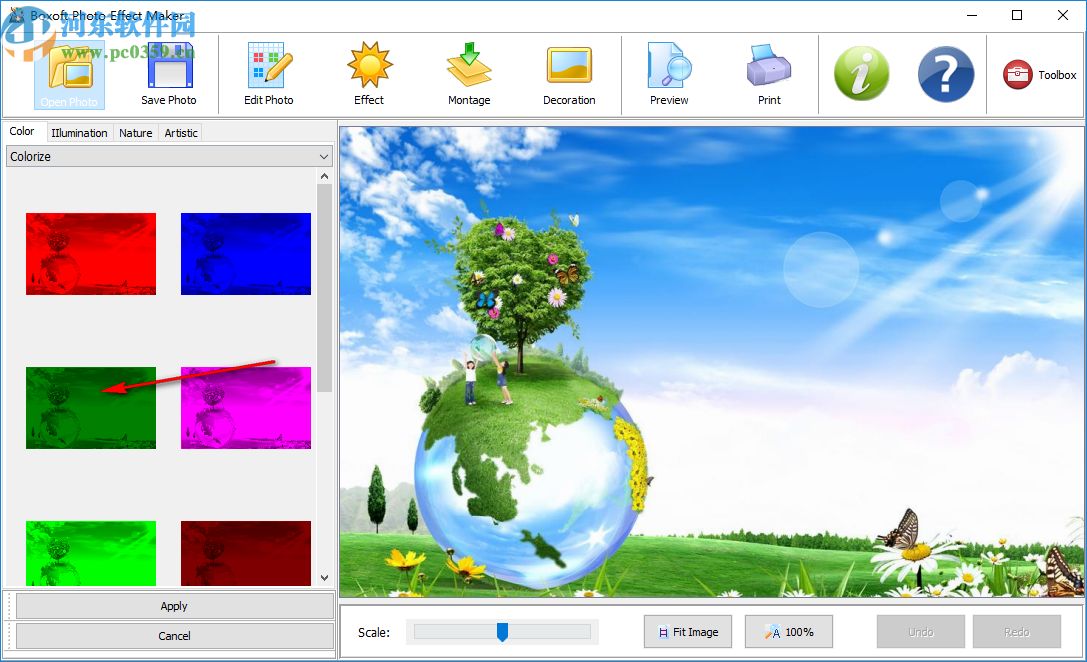1087x662 pixels.
Task: Open the Print function
Action: (769, 74)
